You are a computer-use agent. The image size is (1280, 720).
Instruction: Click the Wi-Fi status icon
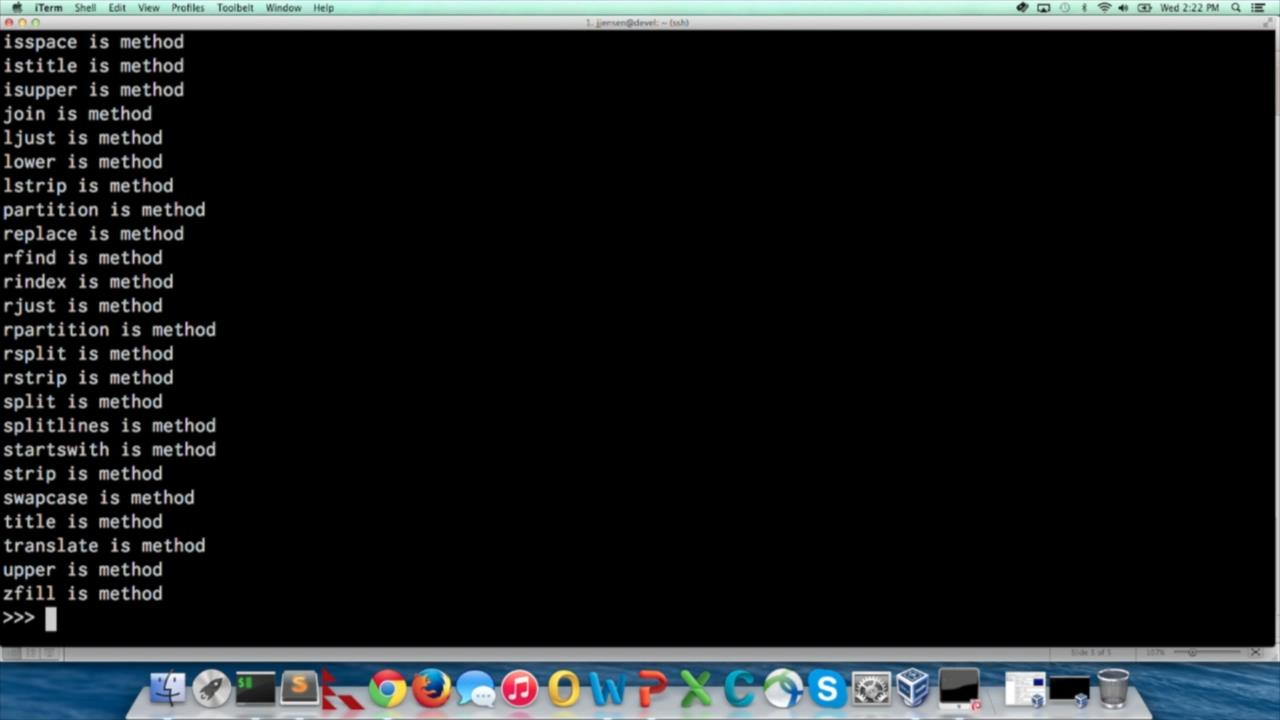coord(1104,7)
